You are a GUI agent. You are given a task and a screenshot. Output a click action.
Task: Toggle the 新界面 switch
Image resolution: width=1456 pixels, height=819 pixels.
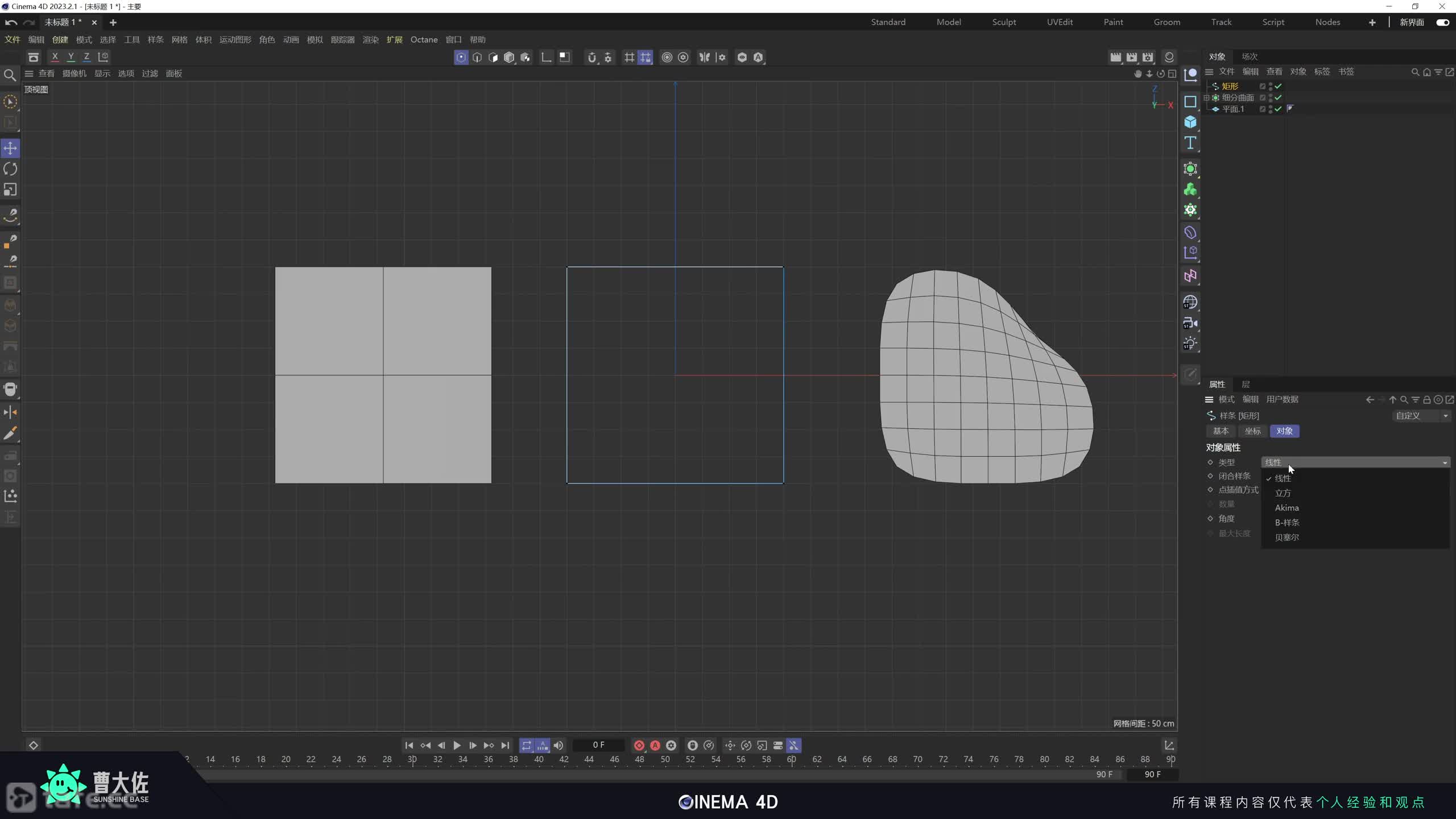[x=1442, y=22]
